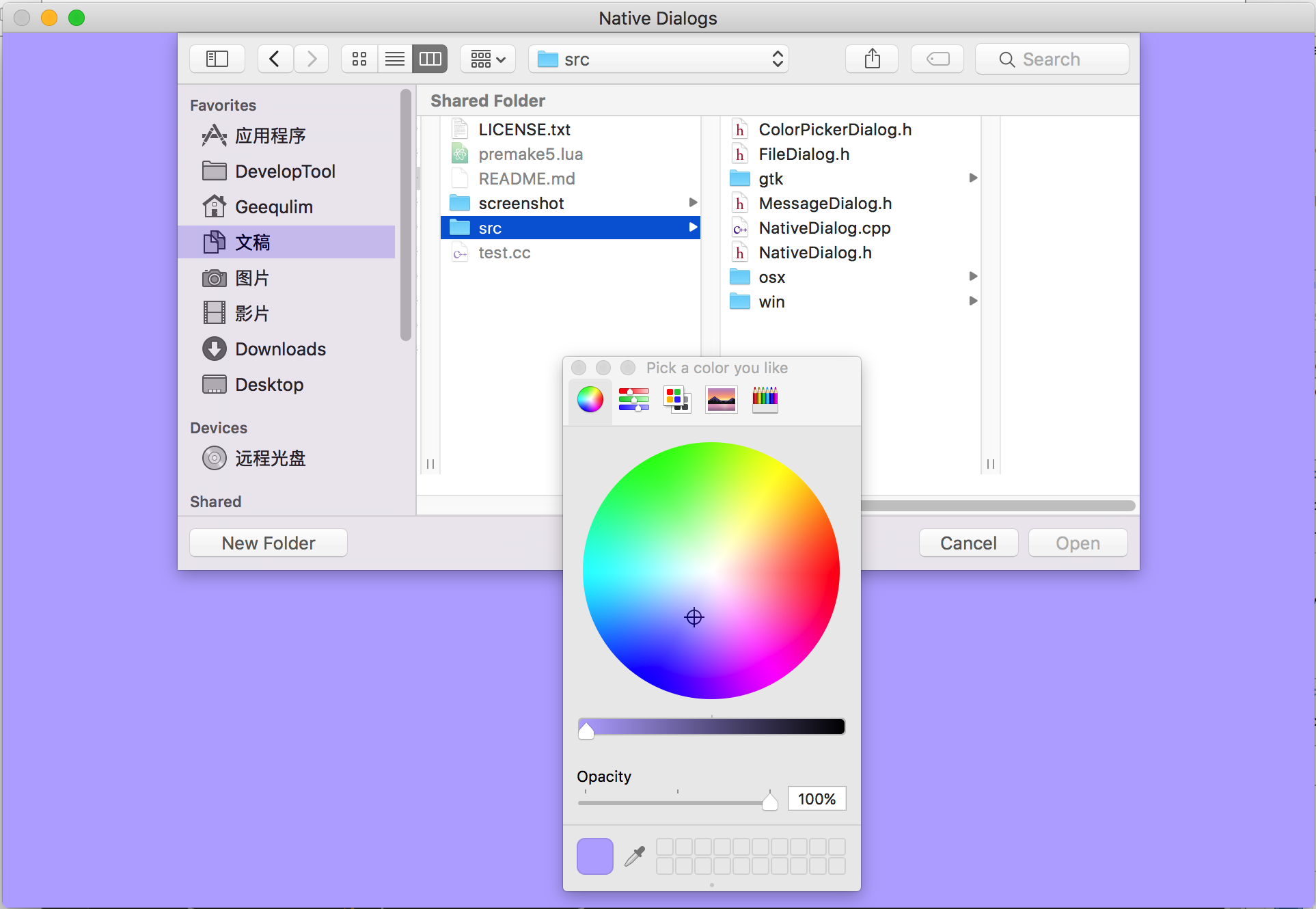Expand the gtk folder

770,179
